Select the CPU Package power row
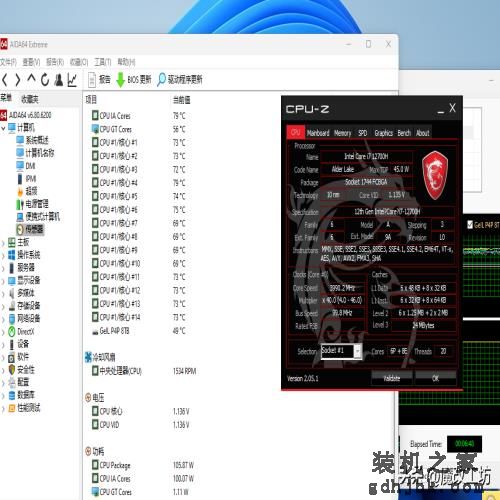 pos(143,465)
